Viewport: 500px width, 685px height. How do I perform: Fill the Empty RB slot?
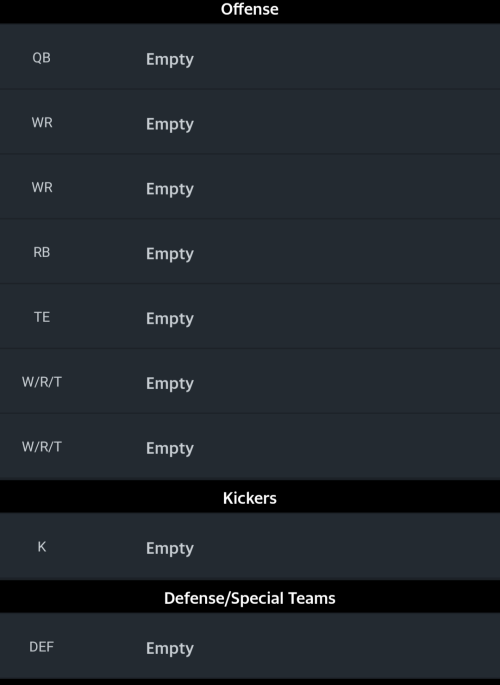pos(169,254)
